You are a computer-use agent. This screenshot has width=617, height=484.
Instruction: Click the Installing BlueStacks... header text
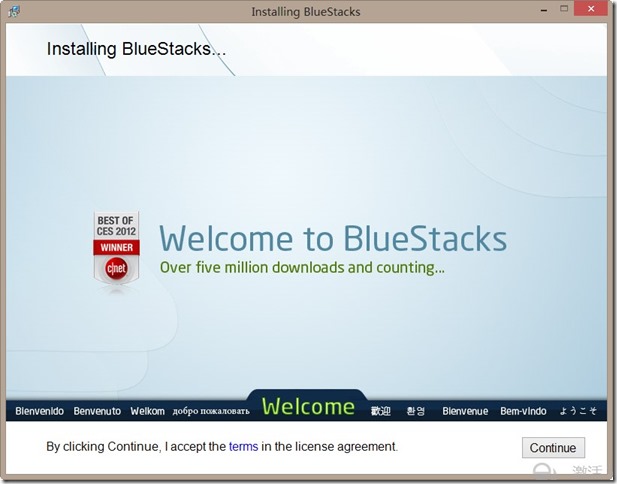pyautogui.click(x=136, y=49)
